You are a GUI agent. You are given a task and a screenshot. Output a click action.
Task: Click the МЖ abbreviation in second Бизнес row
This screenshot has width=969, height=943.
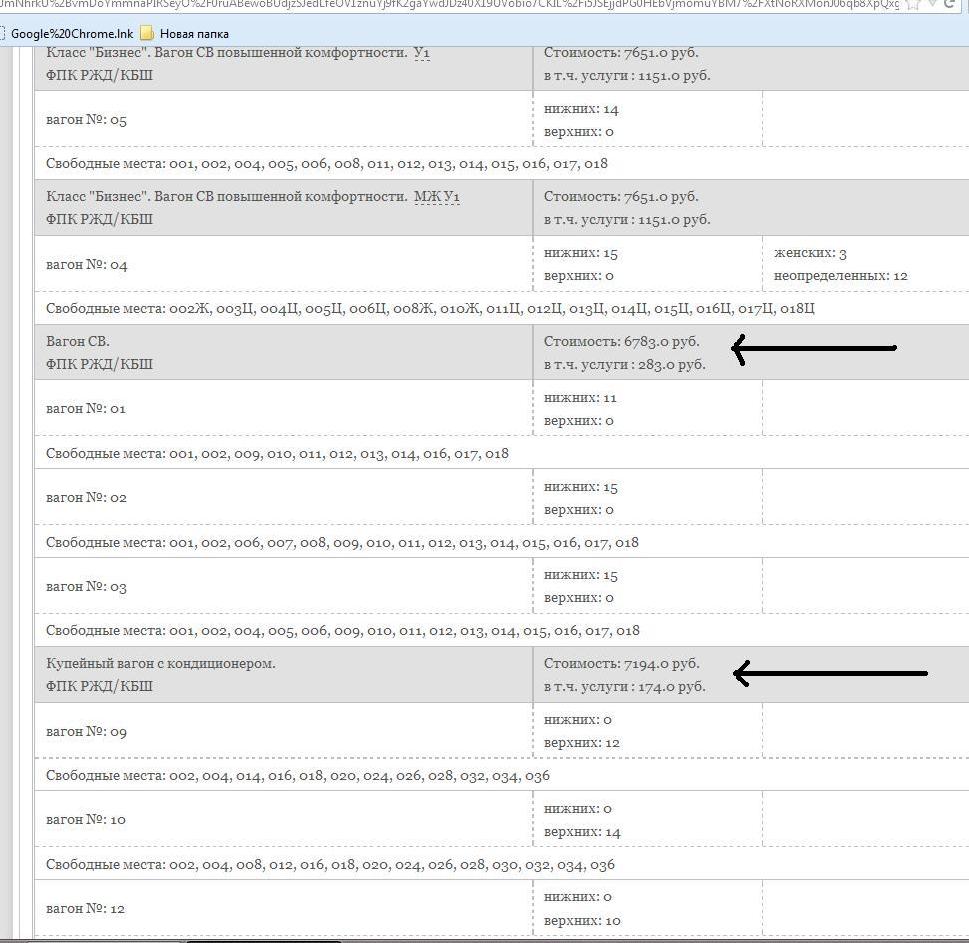427,197
